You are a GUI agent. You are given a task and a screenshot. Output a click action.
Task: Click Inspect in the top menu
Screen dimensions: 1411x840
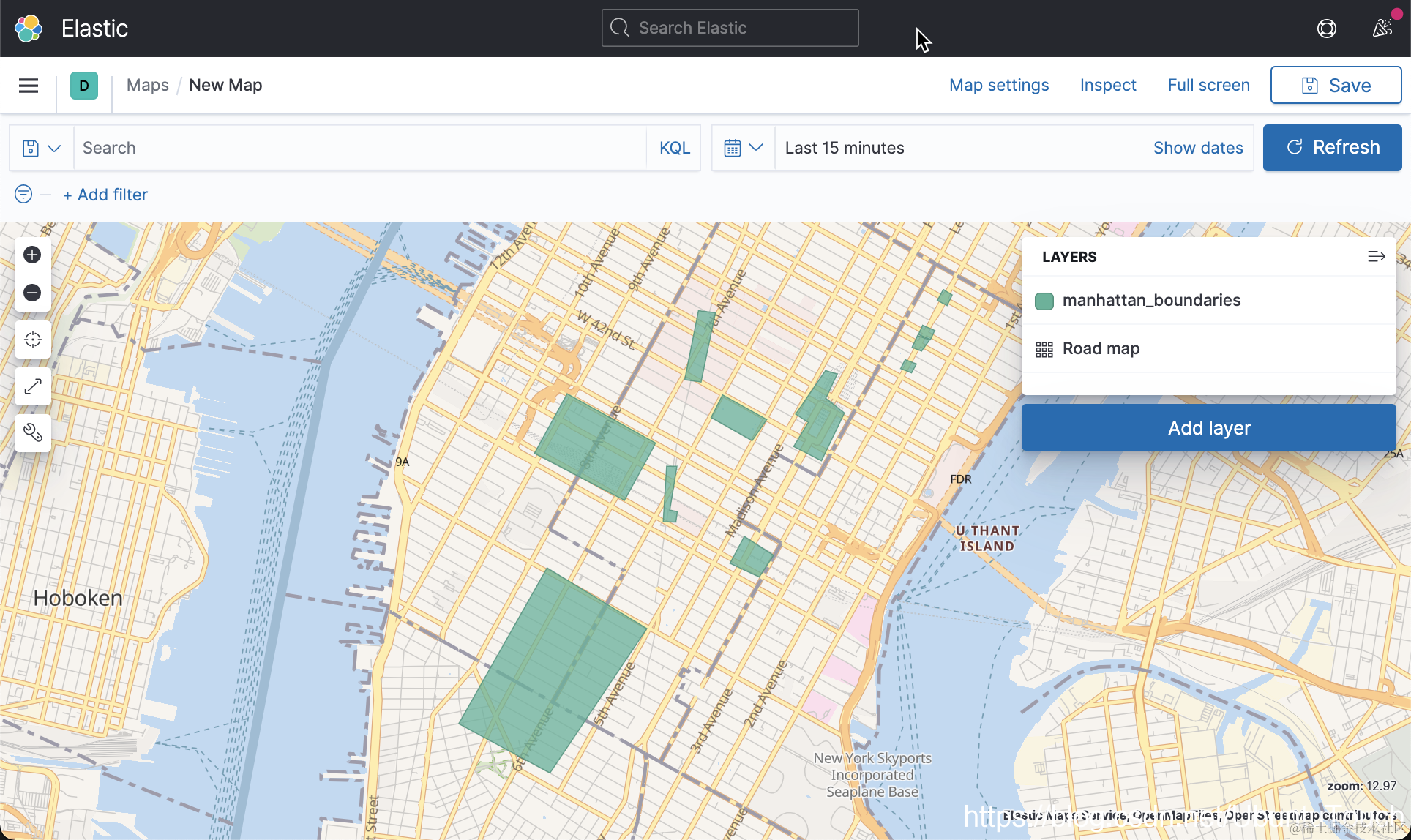[x=1107, y=85]
